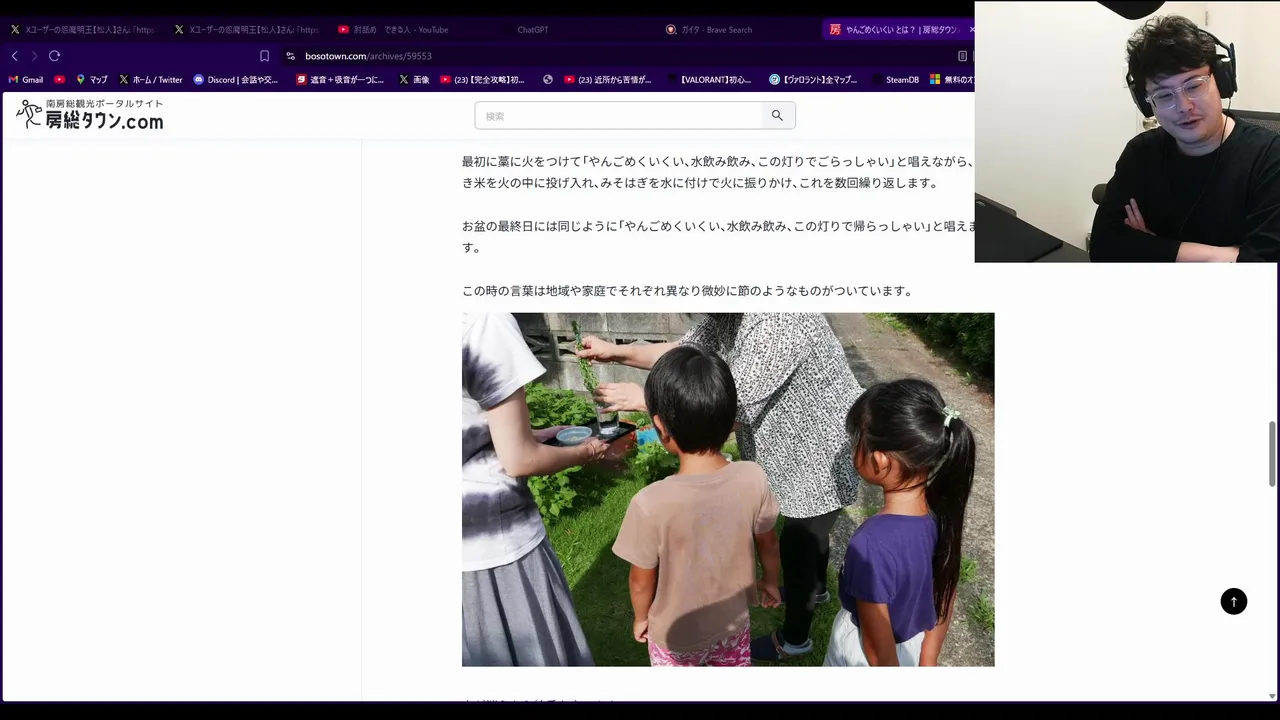The height and width of the screenshot is (720, 1280).
Task: Click the address bar URL bosotown.com/archives/59553
Action: [x=368, y=56]
